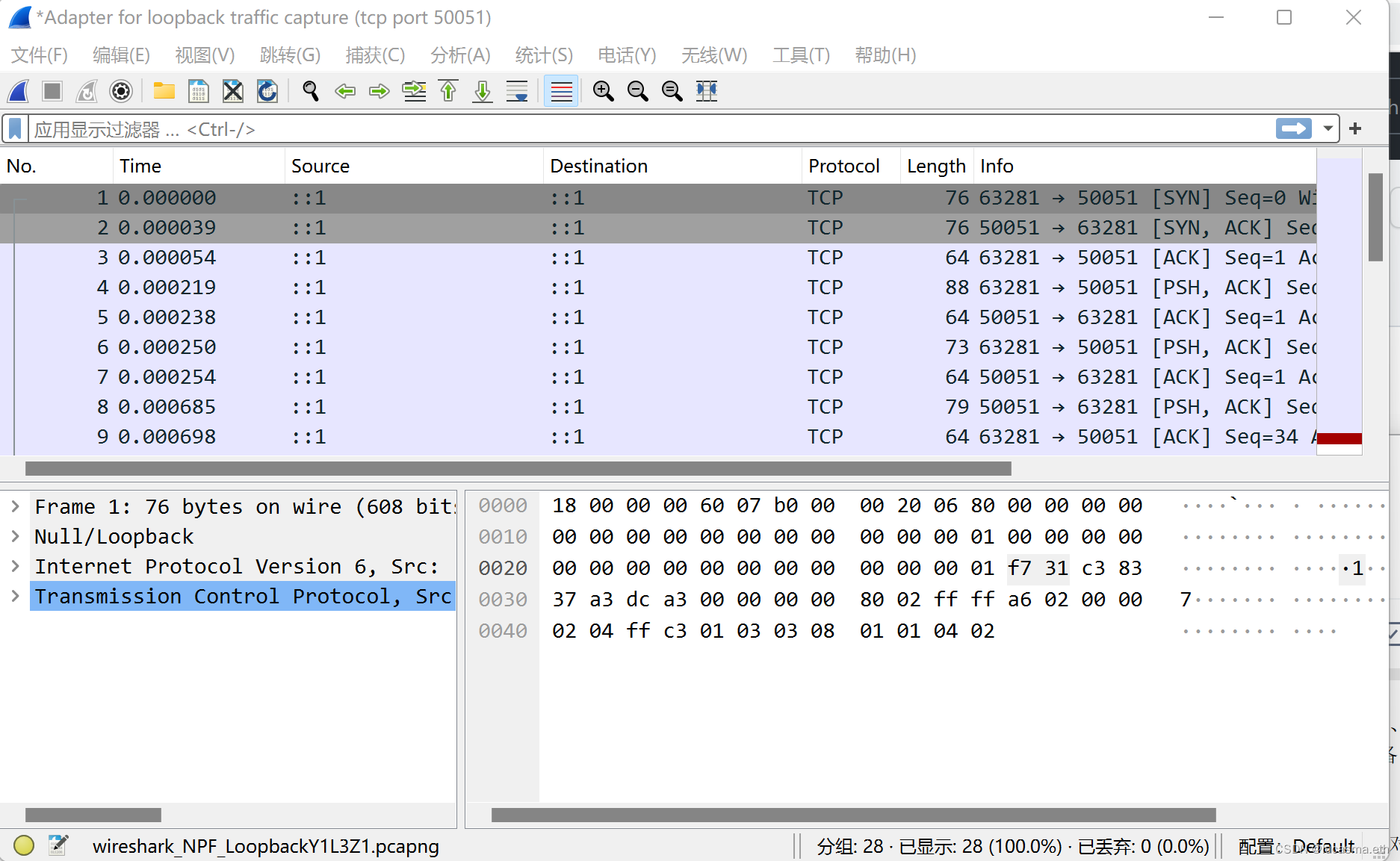Image resolution: width=1400 pixels, height=861 pixels.
Task: Click the packet details horizontal scrollbar
Action: coord(93,815)
